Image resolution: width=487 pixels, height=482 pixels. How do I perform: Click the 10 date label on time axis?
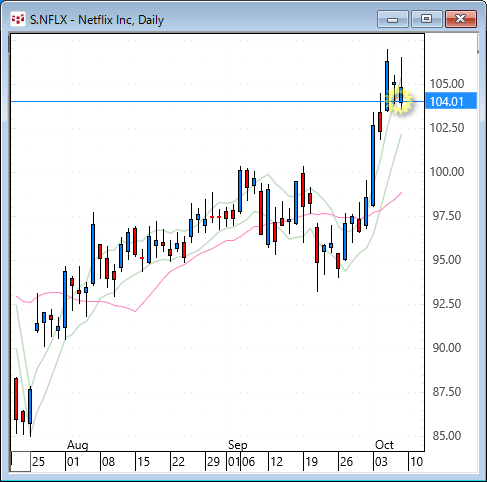416,462
